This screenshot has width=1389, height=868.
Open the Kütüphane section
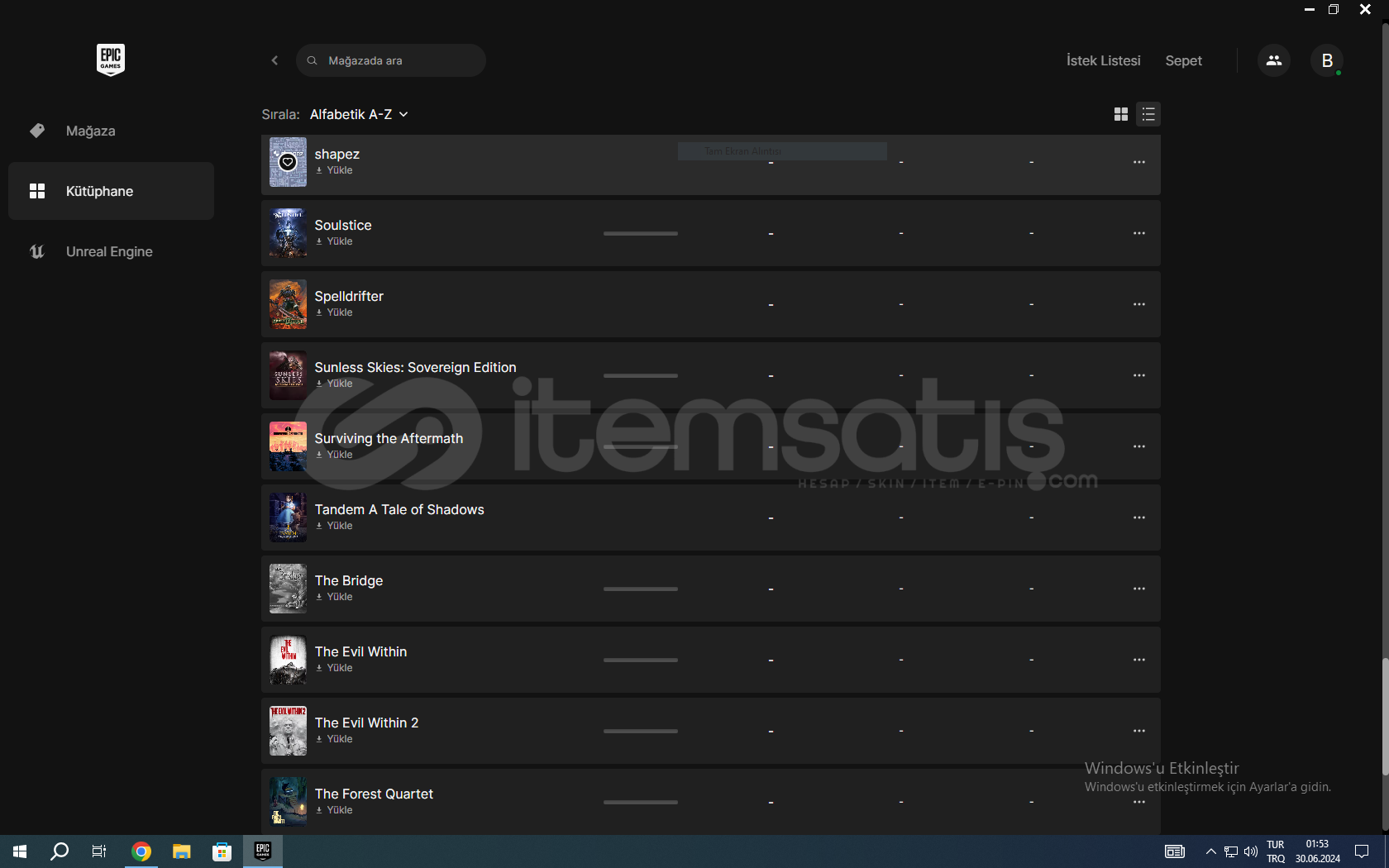coord(111,191)
